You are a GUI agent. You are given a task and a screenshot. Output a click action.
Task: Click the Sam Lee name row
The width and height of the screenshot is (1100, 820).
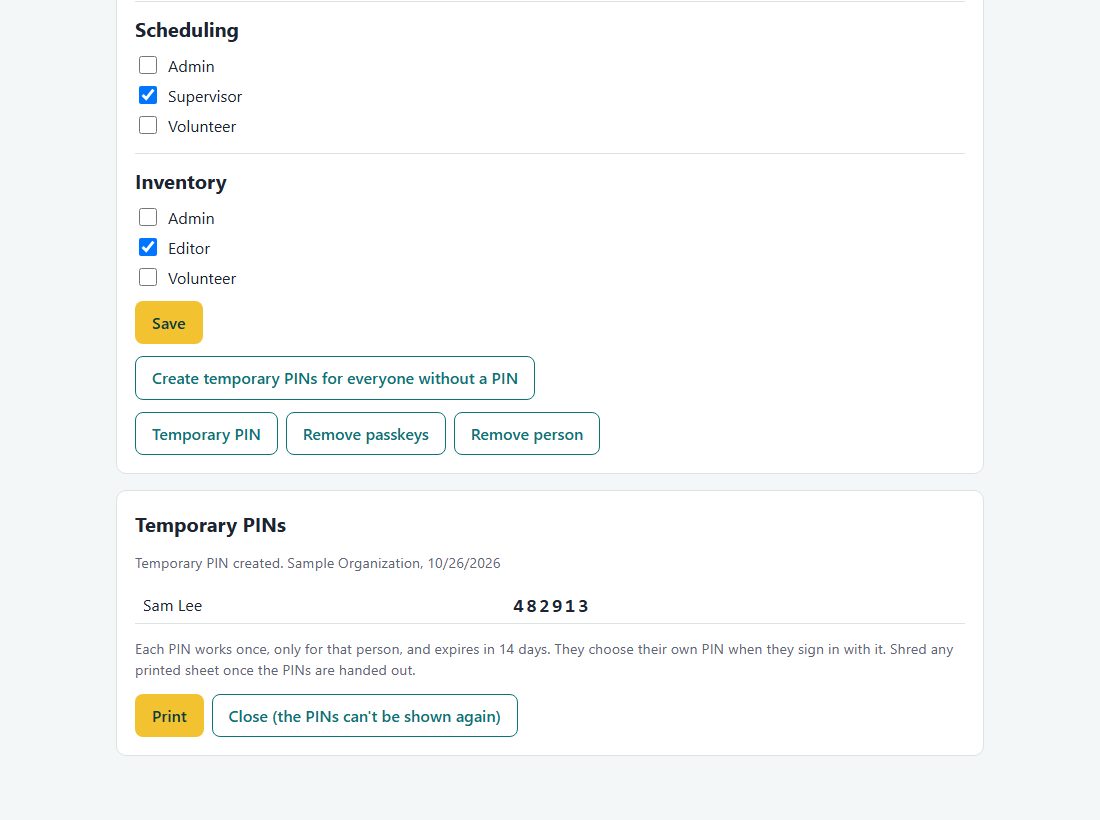[x=550, y=606]
